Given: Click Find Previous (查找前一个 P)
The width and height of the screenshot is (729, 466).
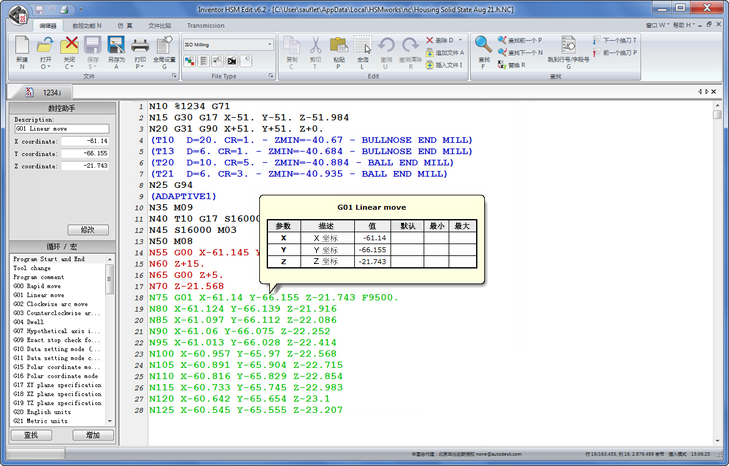Looking at the screenshot, I should (x=520, y=40).
